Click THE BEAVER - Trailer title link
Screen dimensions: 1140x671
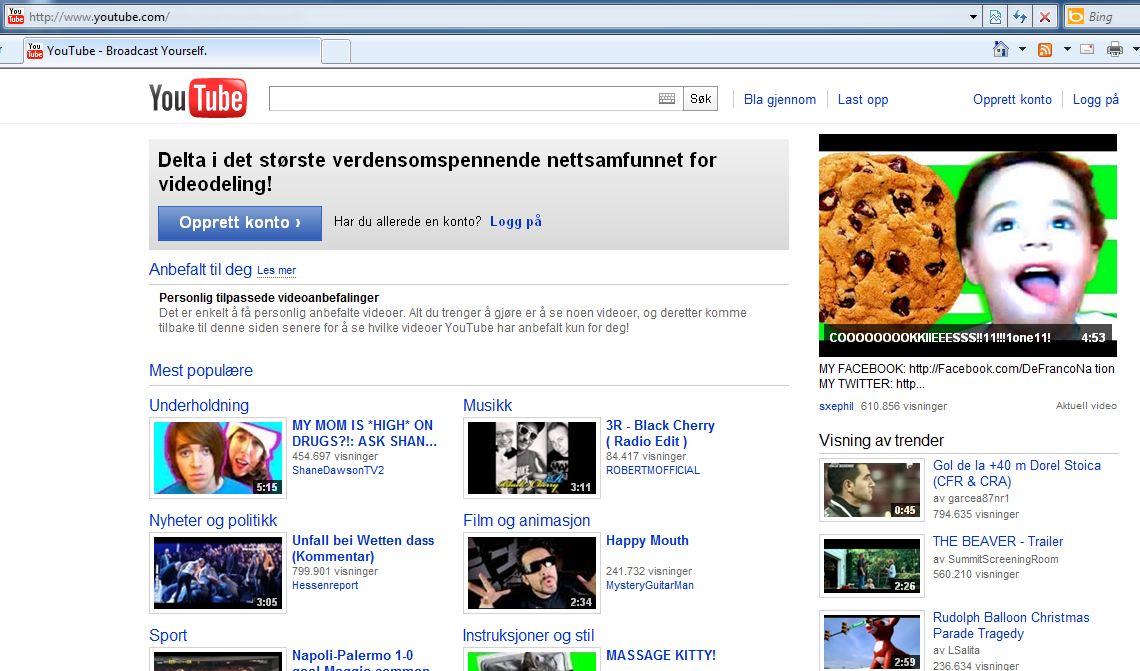(998, 542)
